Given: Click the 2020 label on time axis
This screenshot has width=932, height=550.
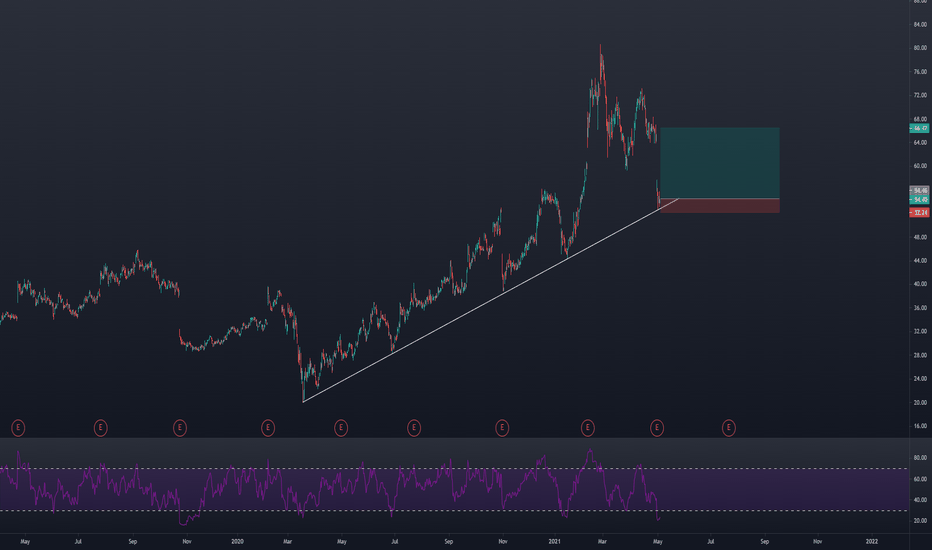Looking at the screenshot, I should point(237,542).
